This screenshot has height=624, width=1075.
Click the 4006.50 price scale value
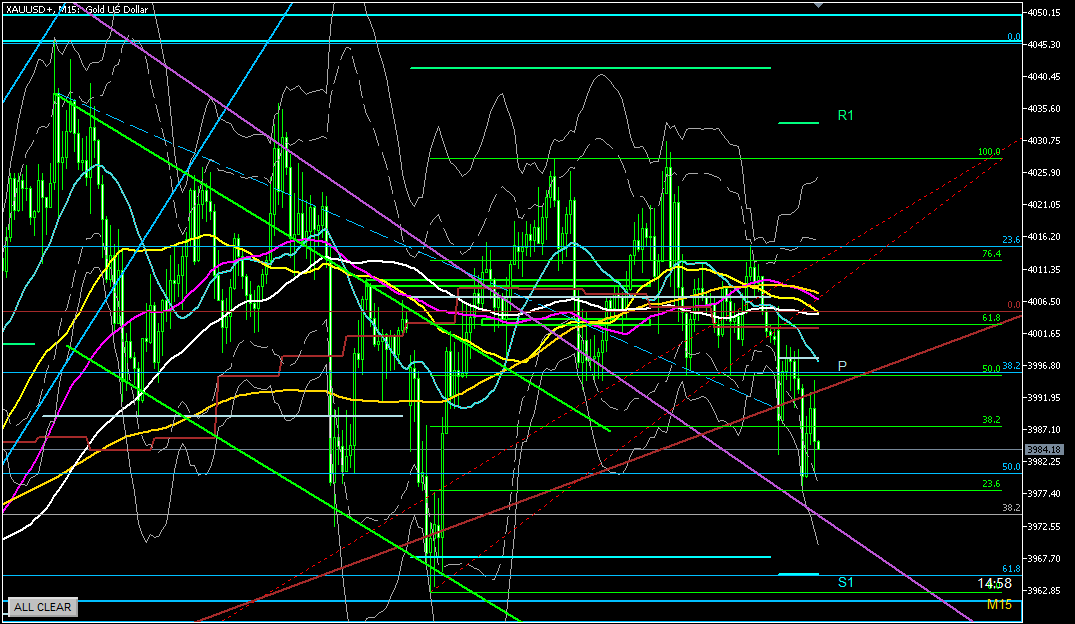[x=1045, y=302]
